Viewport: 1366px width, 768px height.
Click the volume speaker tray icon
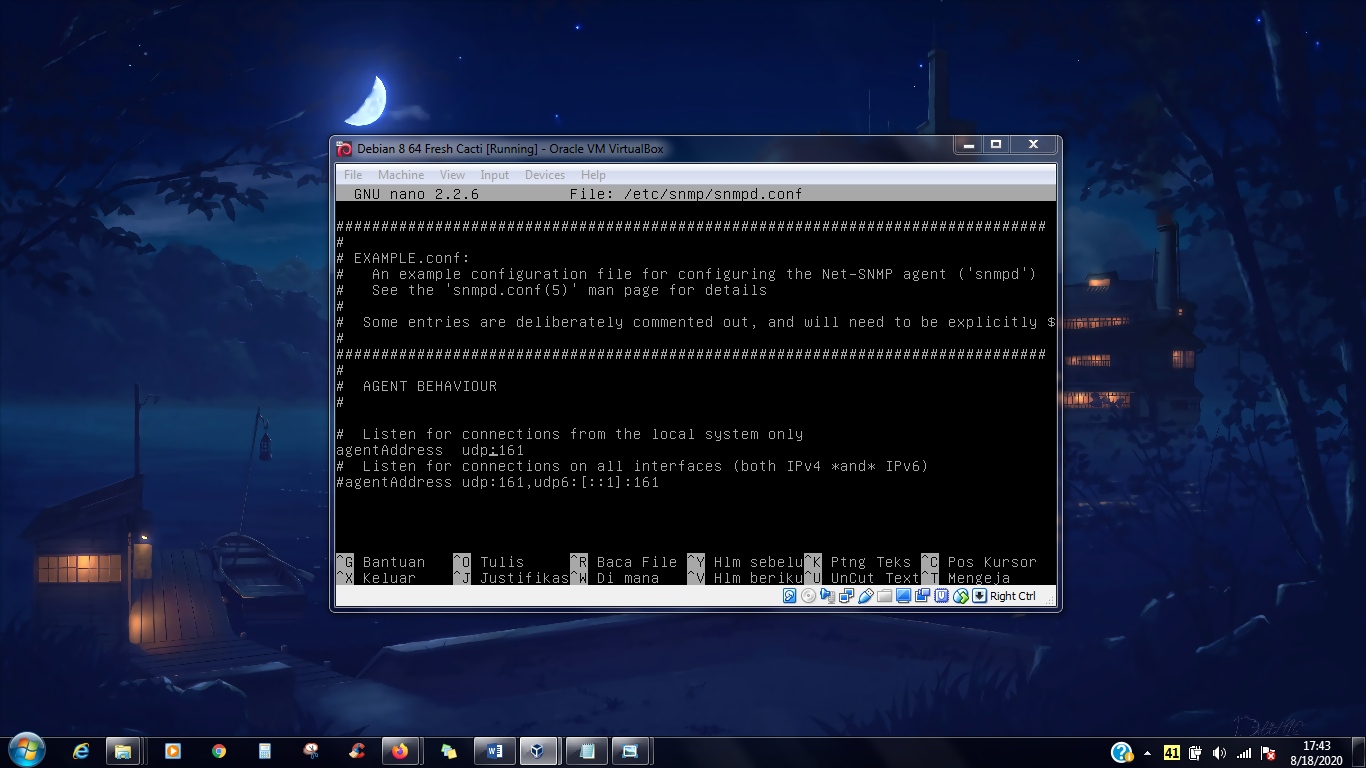point(1219,752)
